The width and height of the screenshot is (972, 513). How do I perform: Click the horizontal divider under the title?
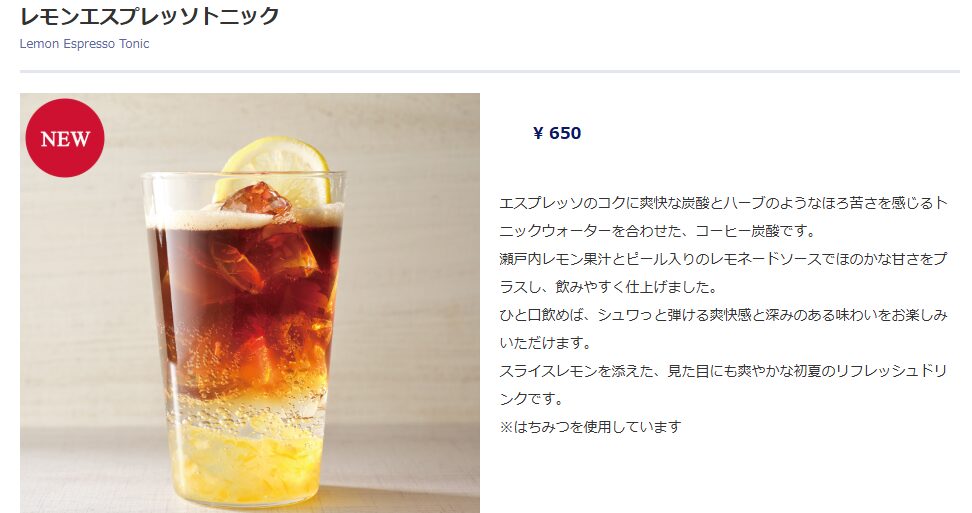490,72
